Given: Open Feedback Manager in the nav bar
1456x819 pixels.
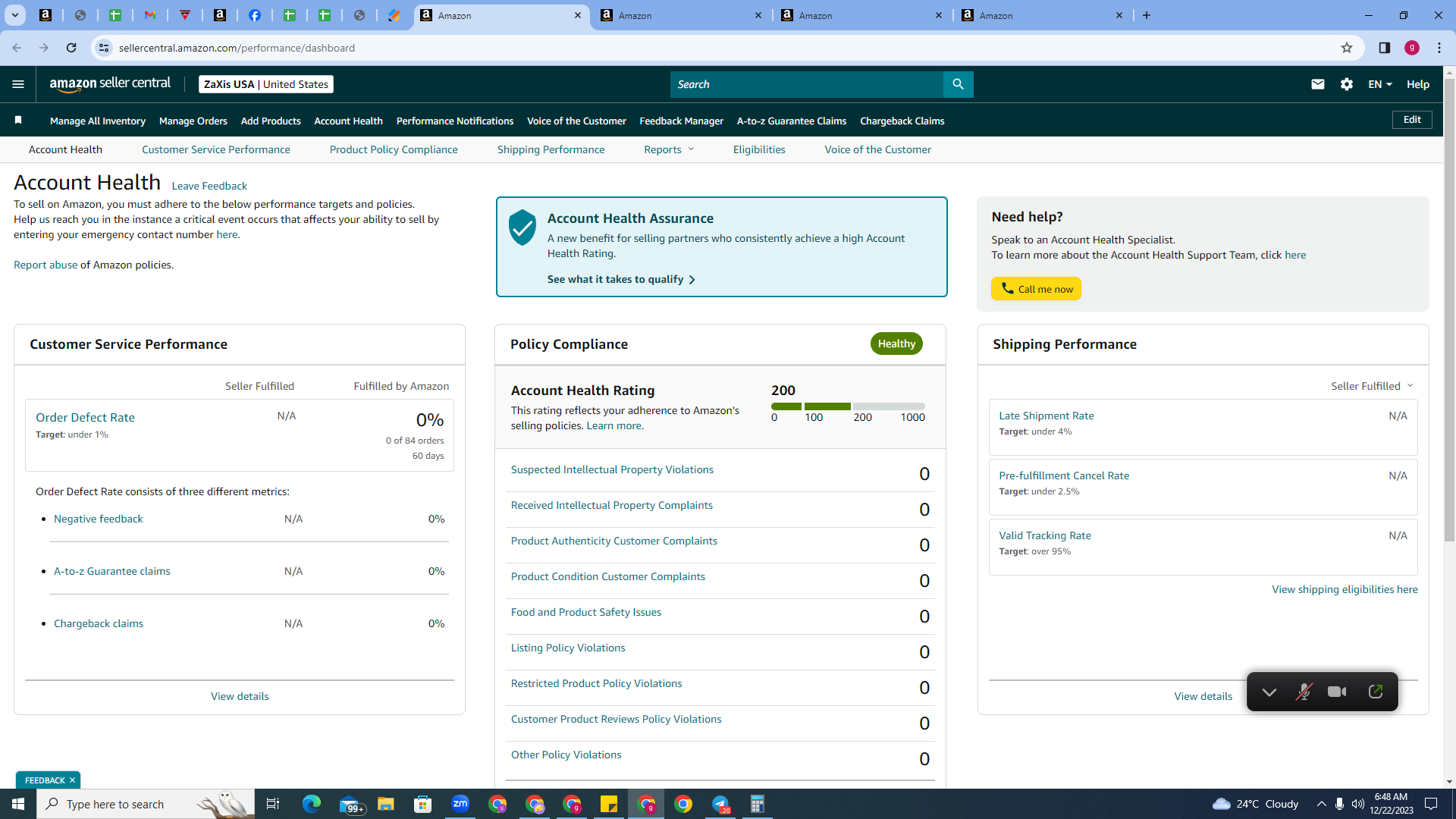Looking at the screenshot, I should 682,121.
